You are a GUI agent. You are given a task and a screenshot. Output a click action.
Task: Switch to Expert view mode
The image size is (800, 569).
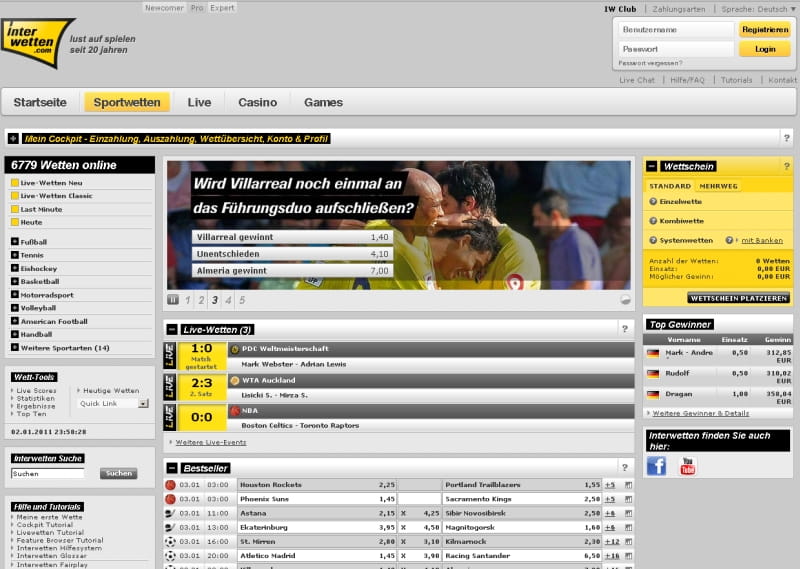coord(222,8)
